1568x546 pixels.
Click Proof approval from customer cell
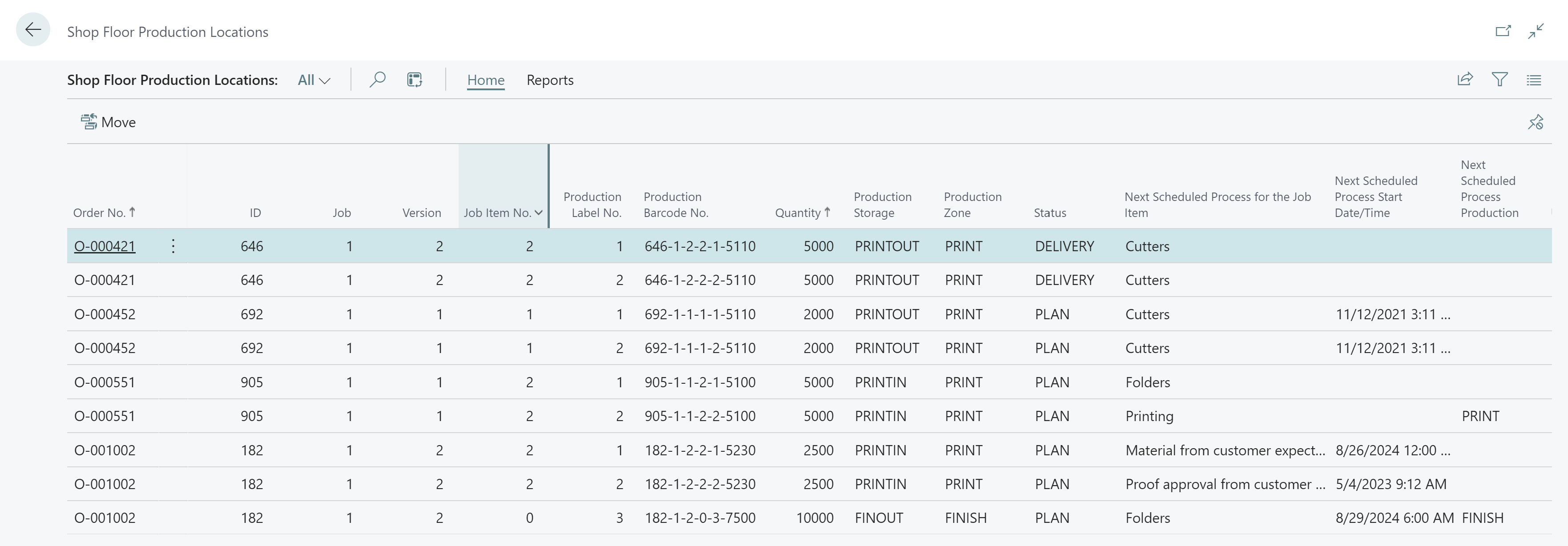click(1225, 484)
